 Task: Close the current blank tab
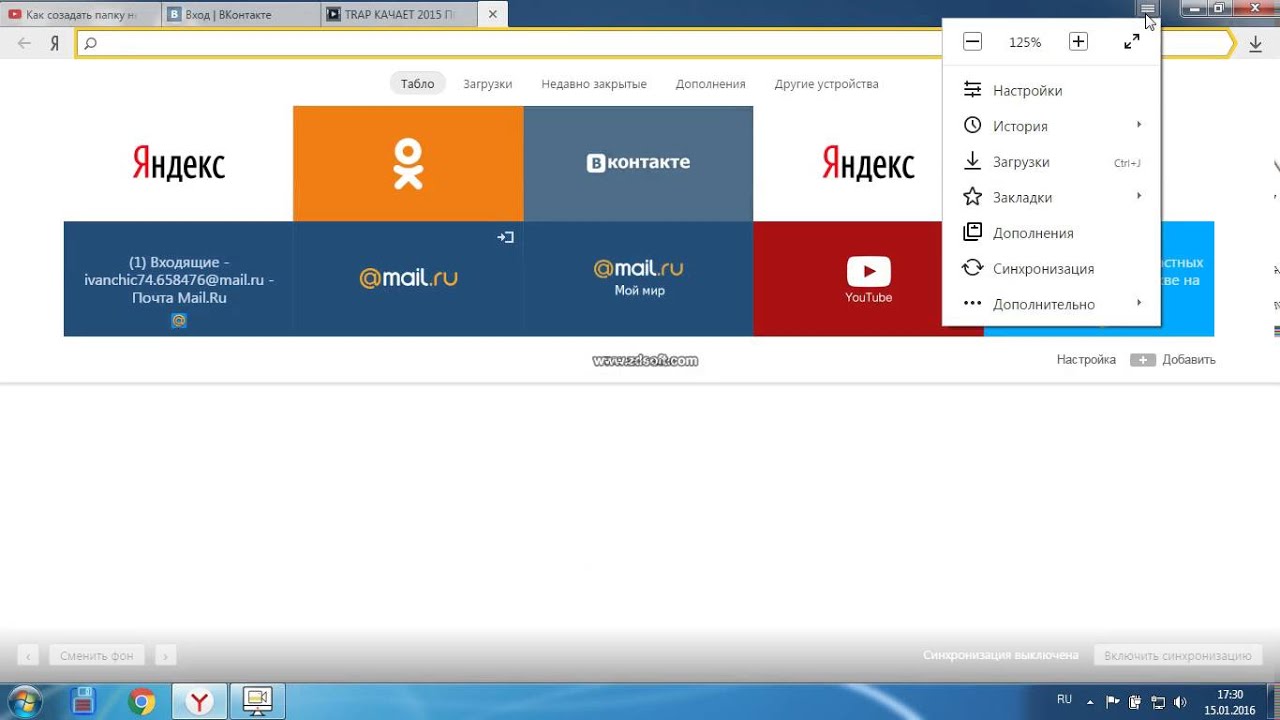pyautogui.click(x=493, y=15)
